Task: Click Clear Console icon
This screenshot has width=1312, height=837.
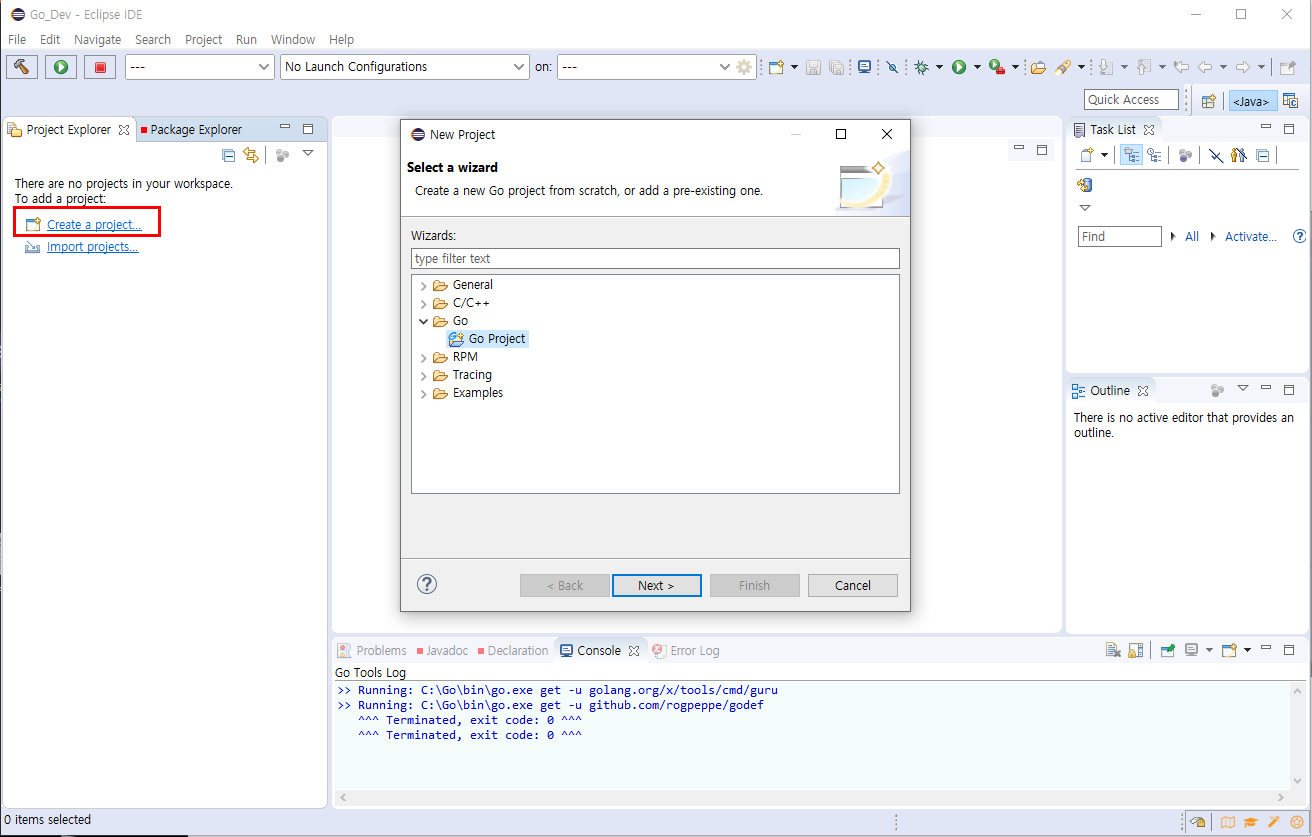Action: (1113, 650)
